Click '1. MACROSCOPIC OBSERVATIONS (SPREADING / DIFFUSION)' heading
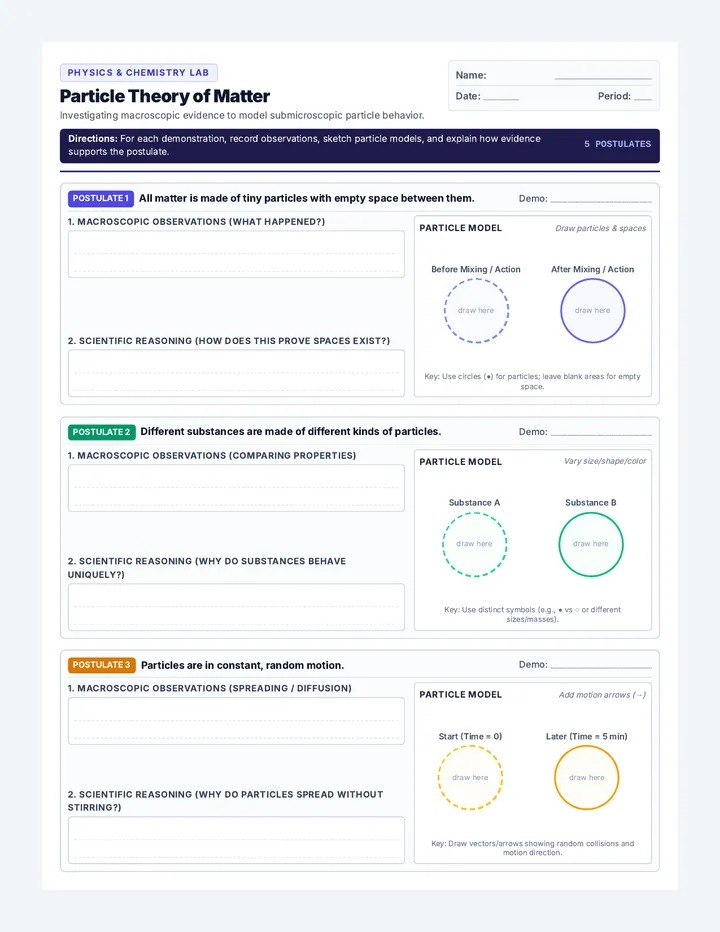Screen dimensions: 720x932 pyautogui.click(x=210, y=688)
